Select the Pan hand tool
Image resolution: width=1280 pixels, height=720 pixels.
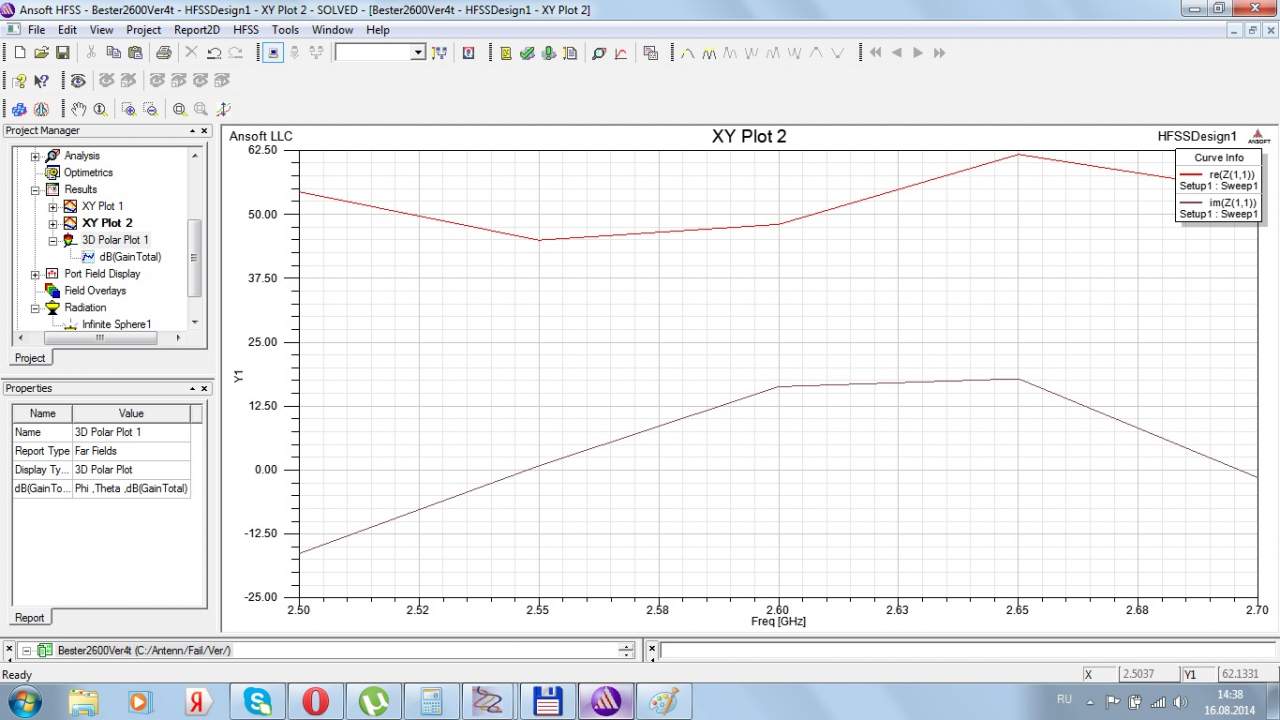[78, 109]
